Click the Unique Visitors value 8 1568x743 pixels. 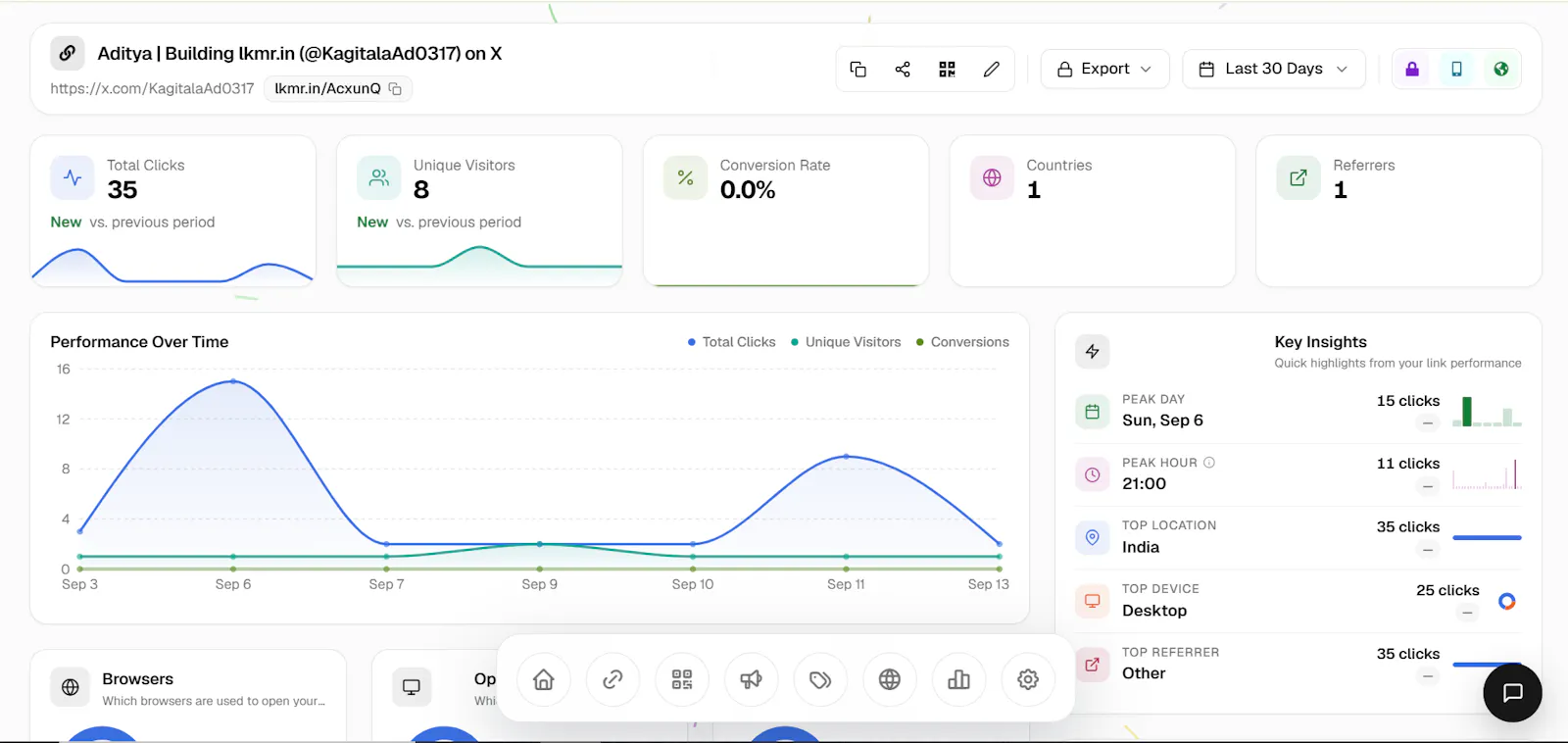pyautogui.click(x=421, y=190)
